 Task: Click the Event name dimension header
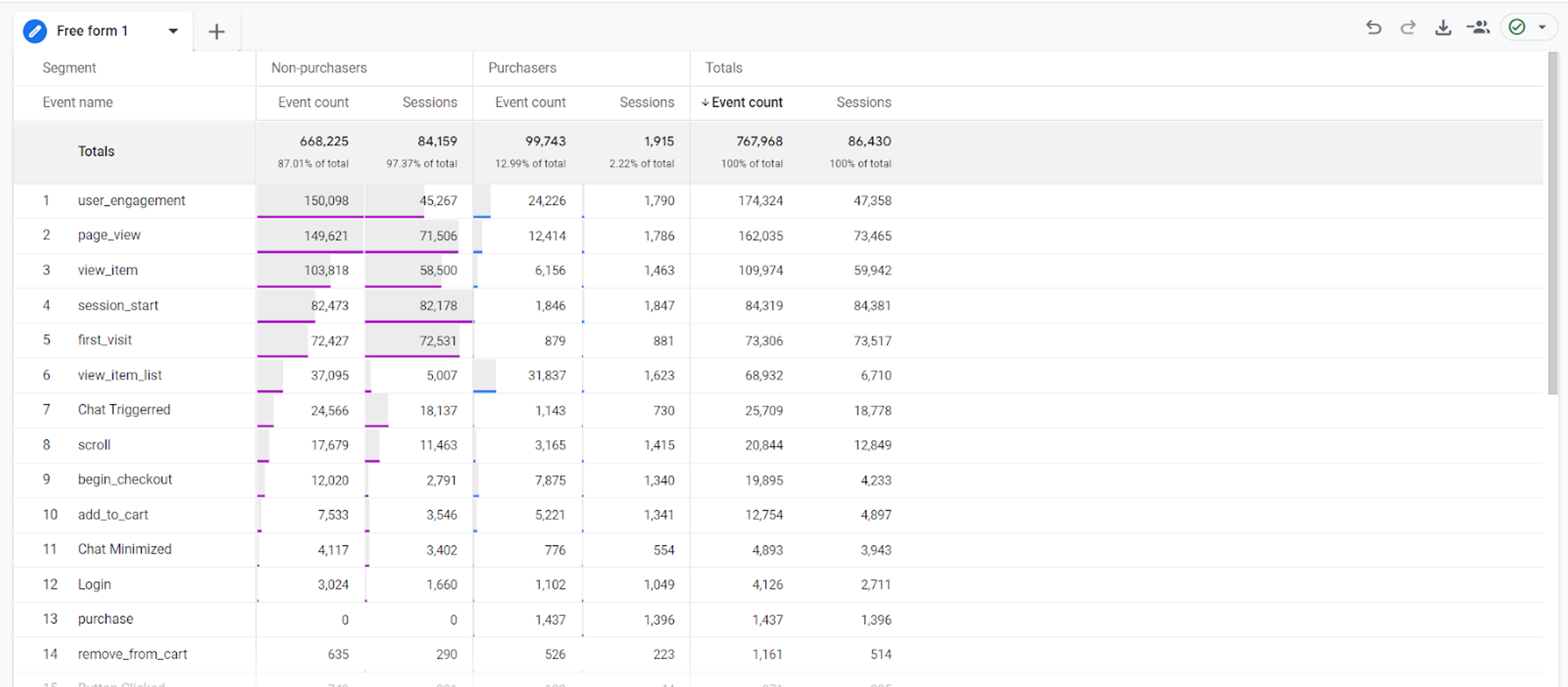(78, 103)
